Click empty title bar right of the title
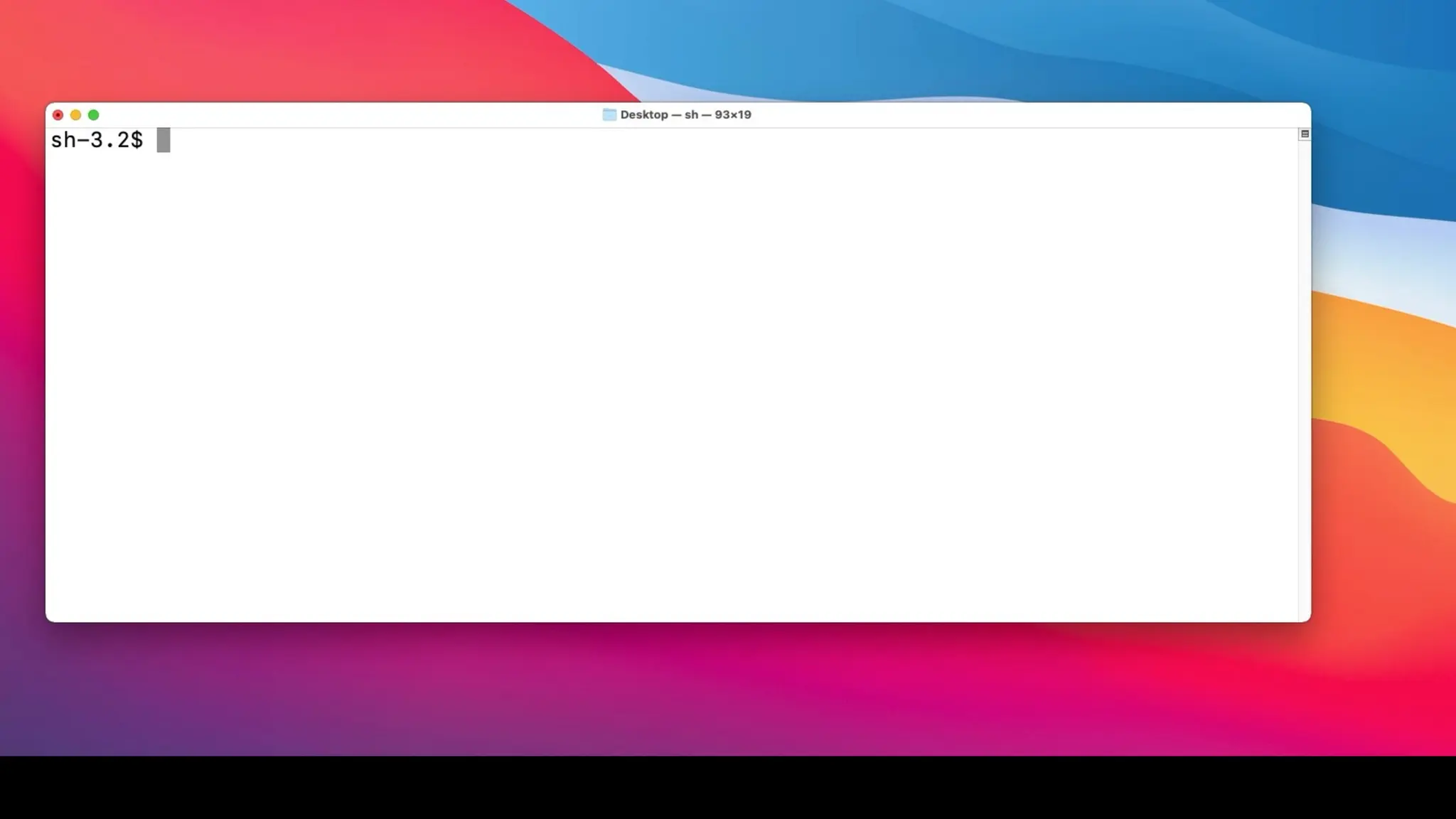Viewport: 1456px width, 819px height. [x=1031, y=114]
